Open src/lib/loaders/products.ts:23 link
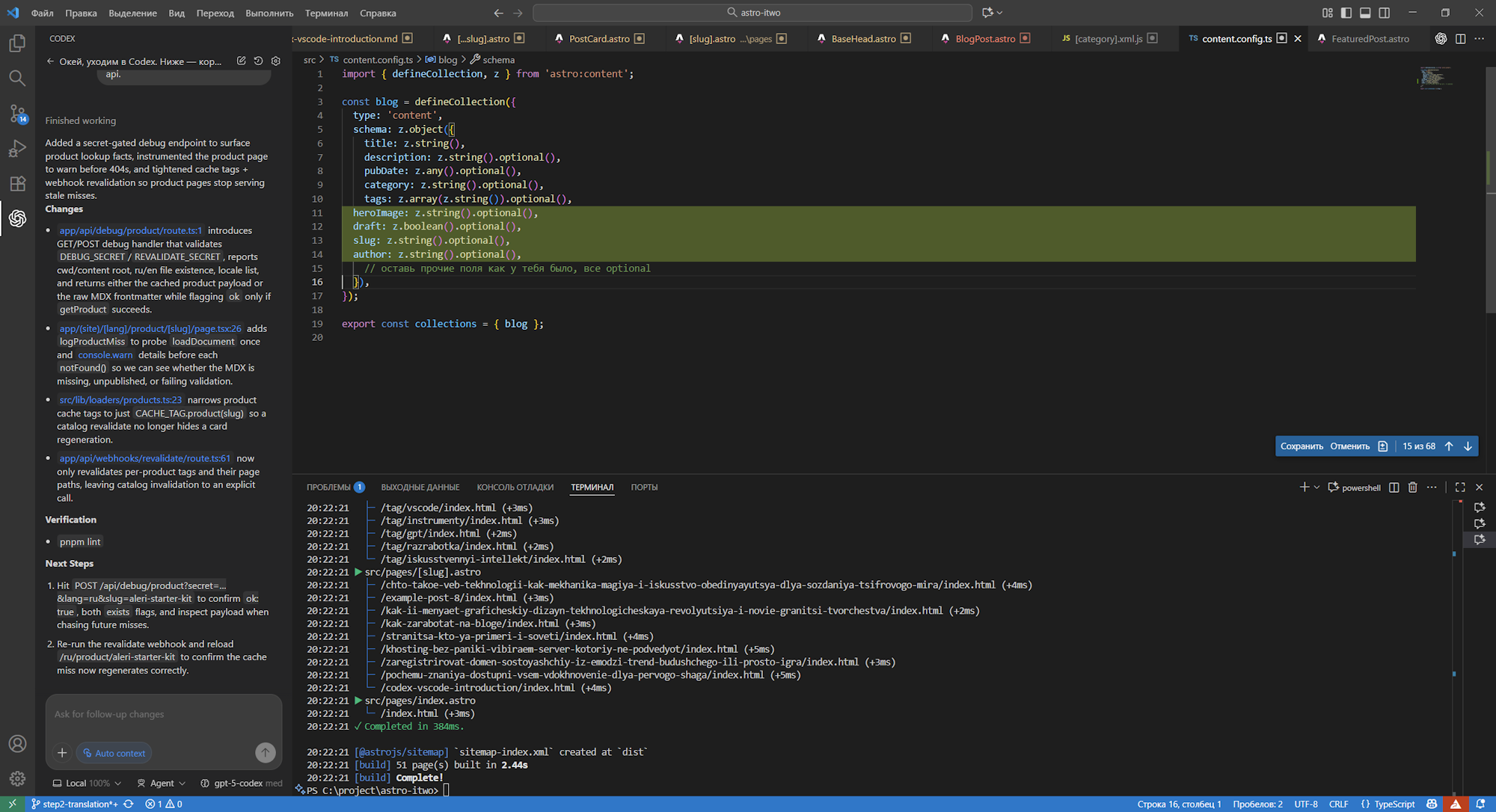Viewport: 1496px width, 812px height. [120, 400]
